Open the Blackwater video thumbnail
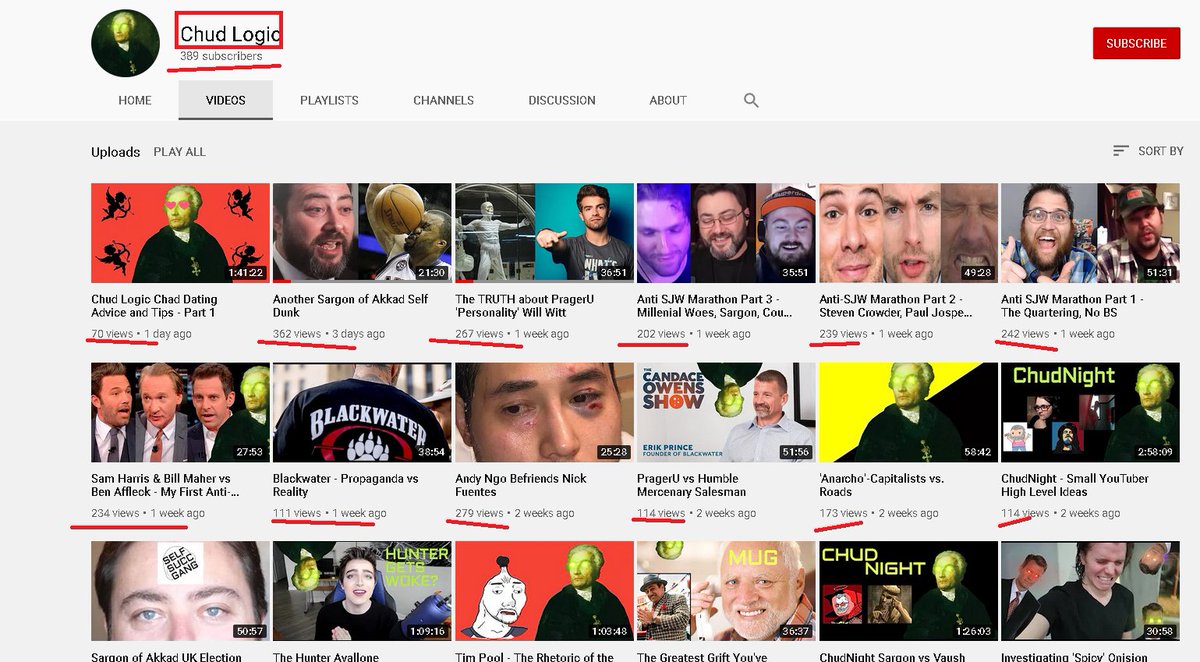1200x662 pixels. click(x=362, y=412)
